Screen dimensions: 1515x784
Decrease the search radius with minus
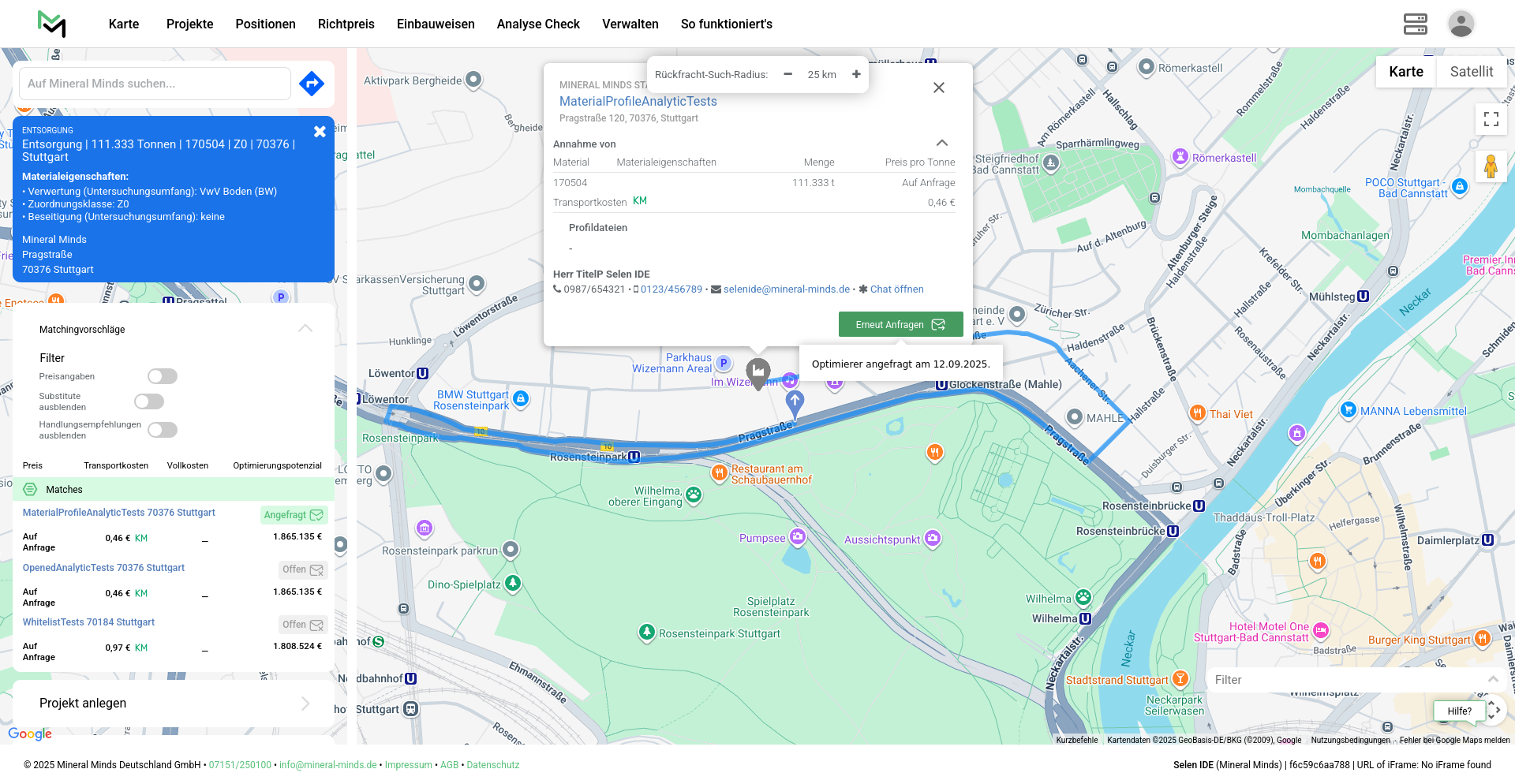point(787,74)
